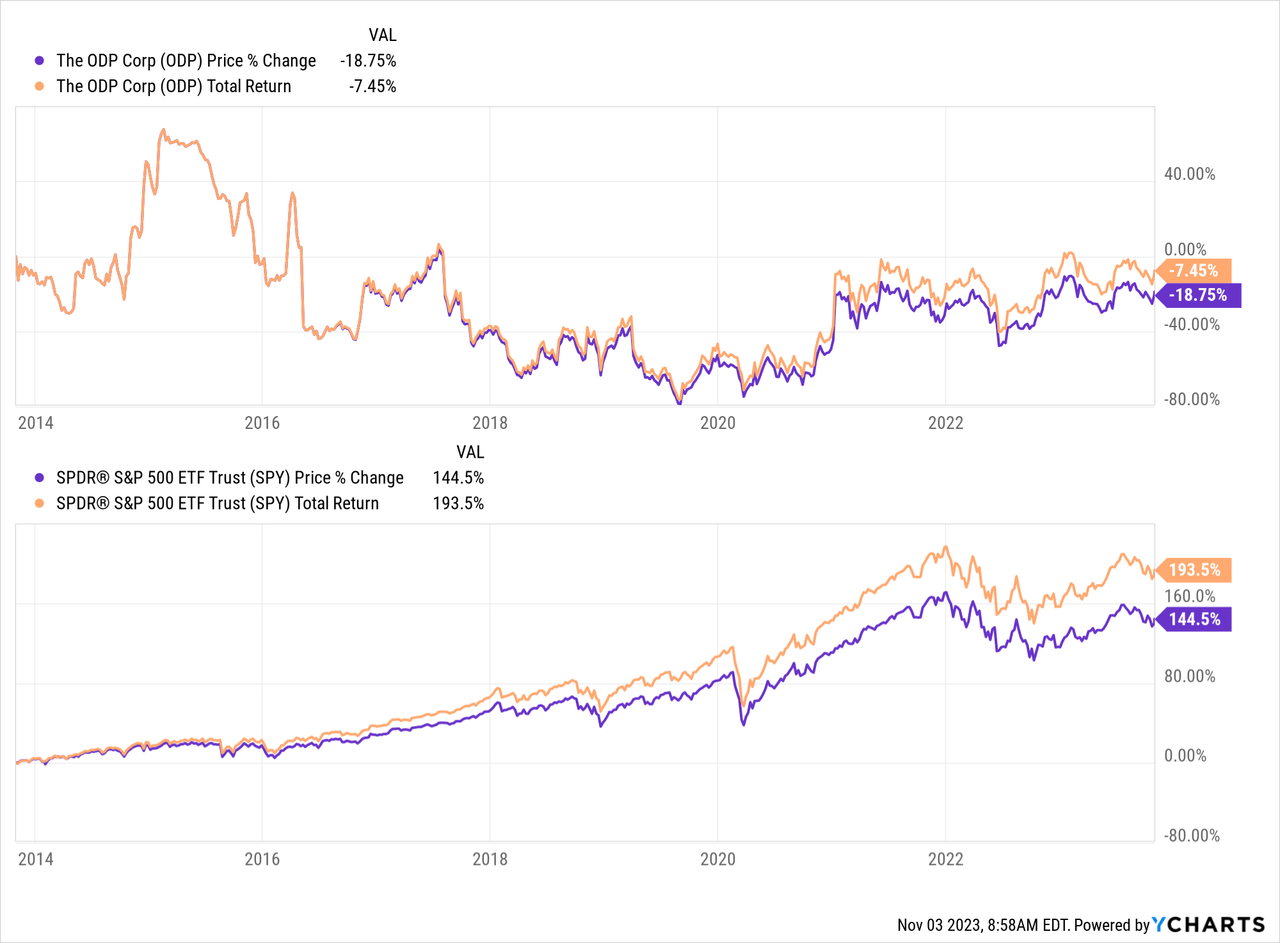
Task: Click 'The ODP Corp (ODP) Price % Change' legend label
Action: coord(186,61)
